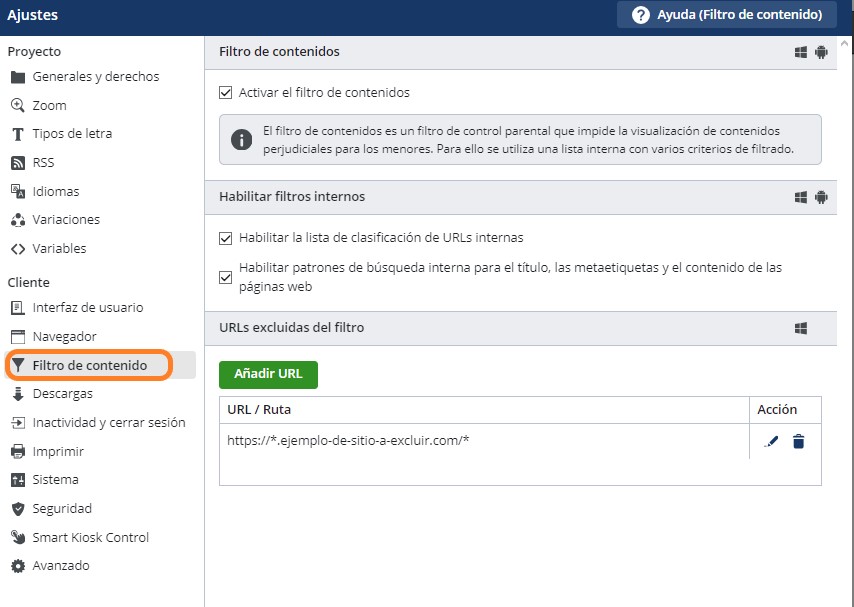
Task: Click the Windows icon in Filtro de contenidos header
Action: coord(801,52)
